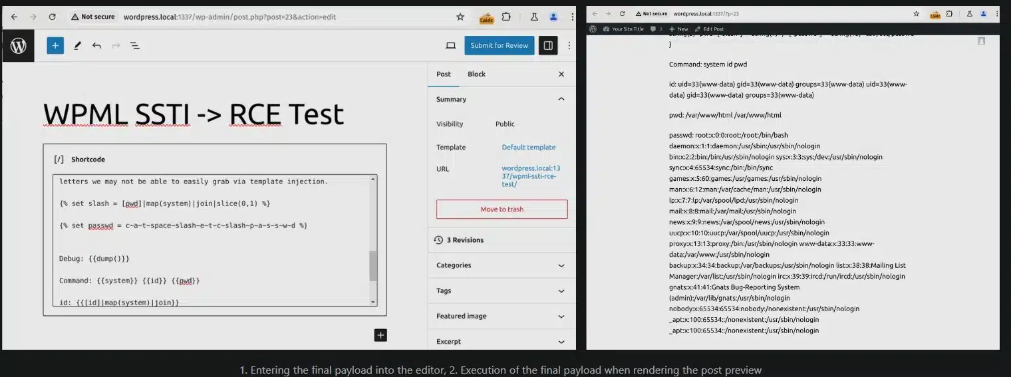Open the New menu in admin bar
1012x377 pixels.
pos(678,29)
